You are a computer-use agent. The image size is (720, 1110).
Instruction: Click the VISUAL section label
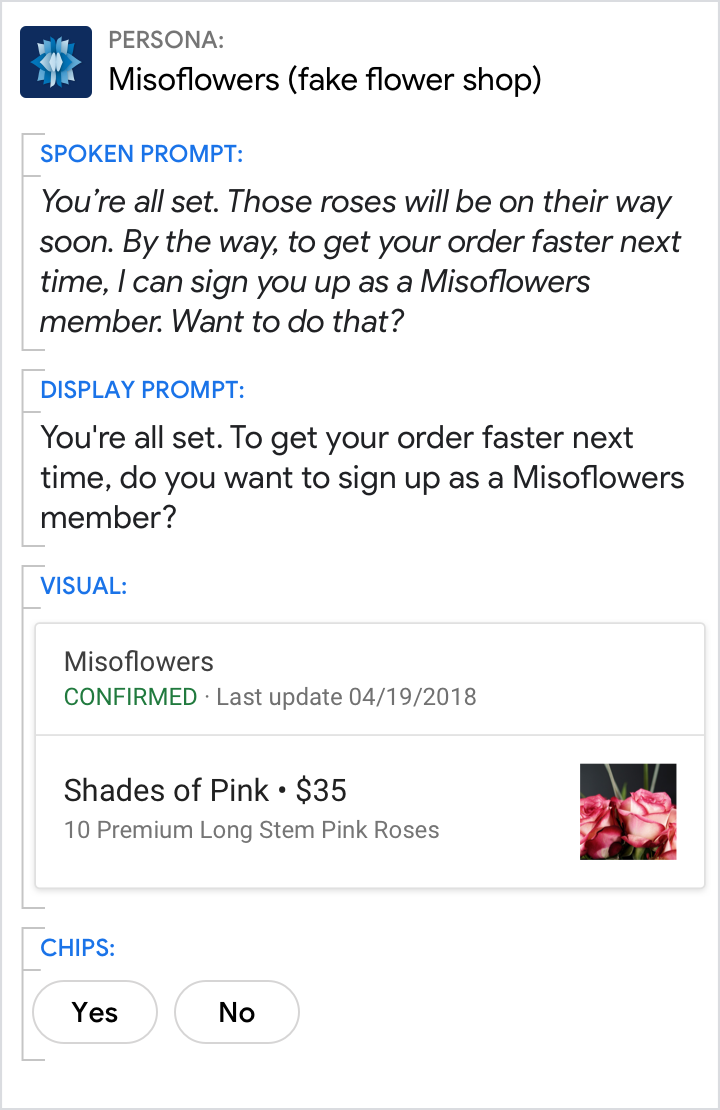click(x=84, y=586)
